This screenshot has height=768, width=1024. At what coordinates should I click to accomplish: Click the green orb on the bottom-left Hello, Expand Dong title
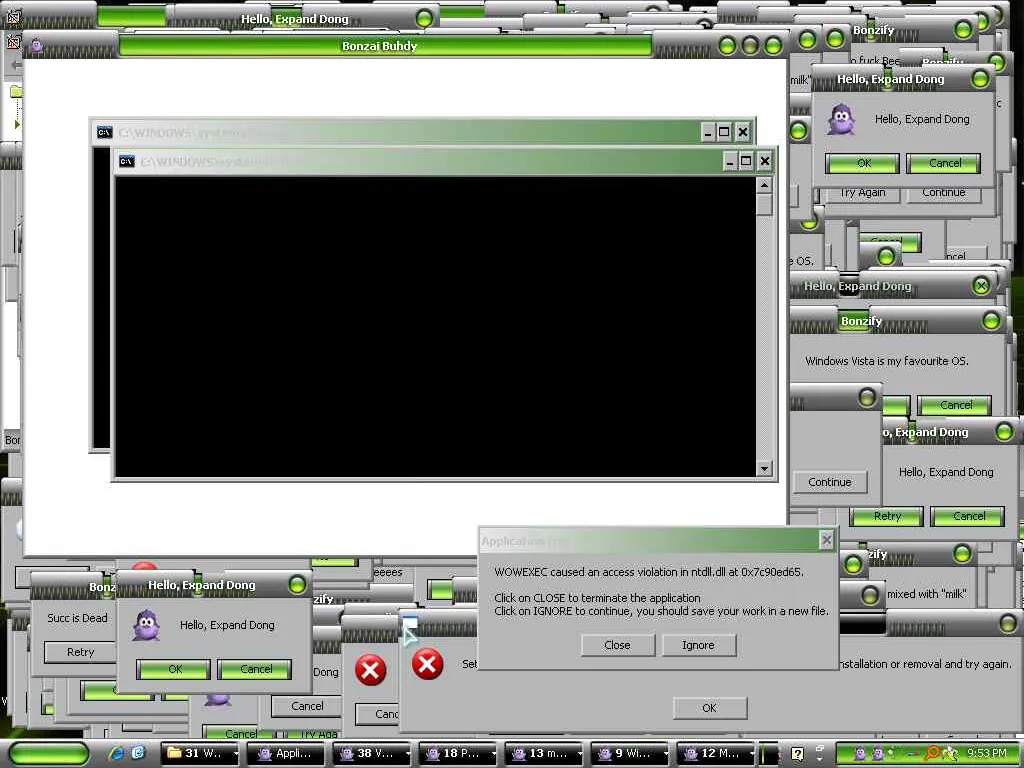pyautogui.click(x=297, y=584)
